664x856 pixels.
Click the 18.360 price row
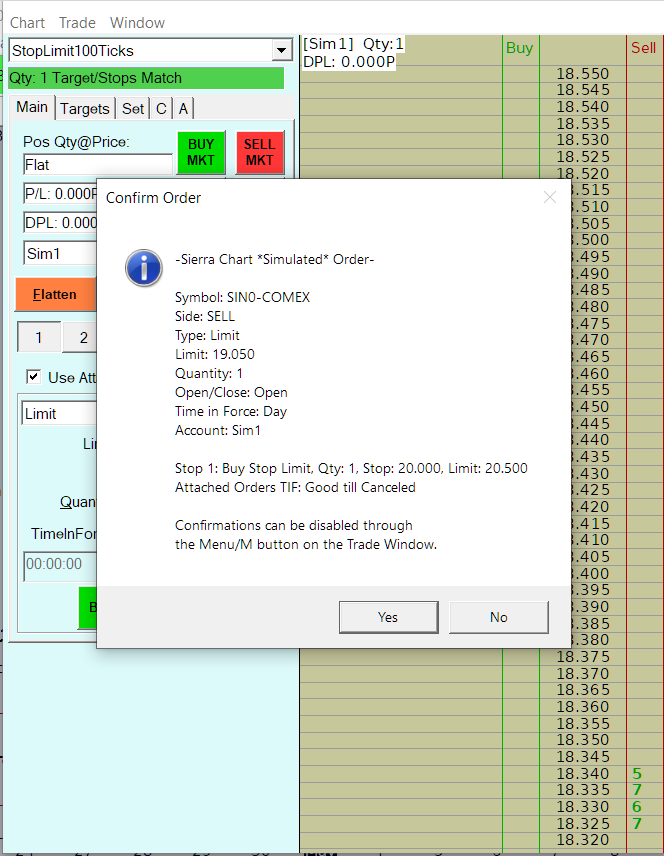583,707
